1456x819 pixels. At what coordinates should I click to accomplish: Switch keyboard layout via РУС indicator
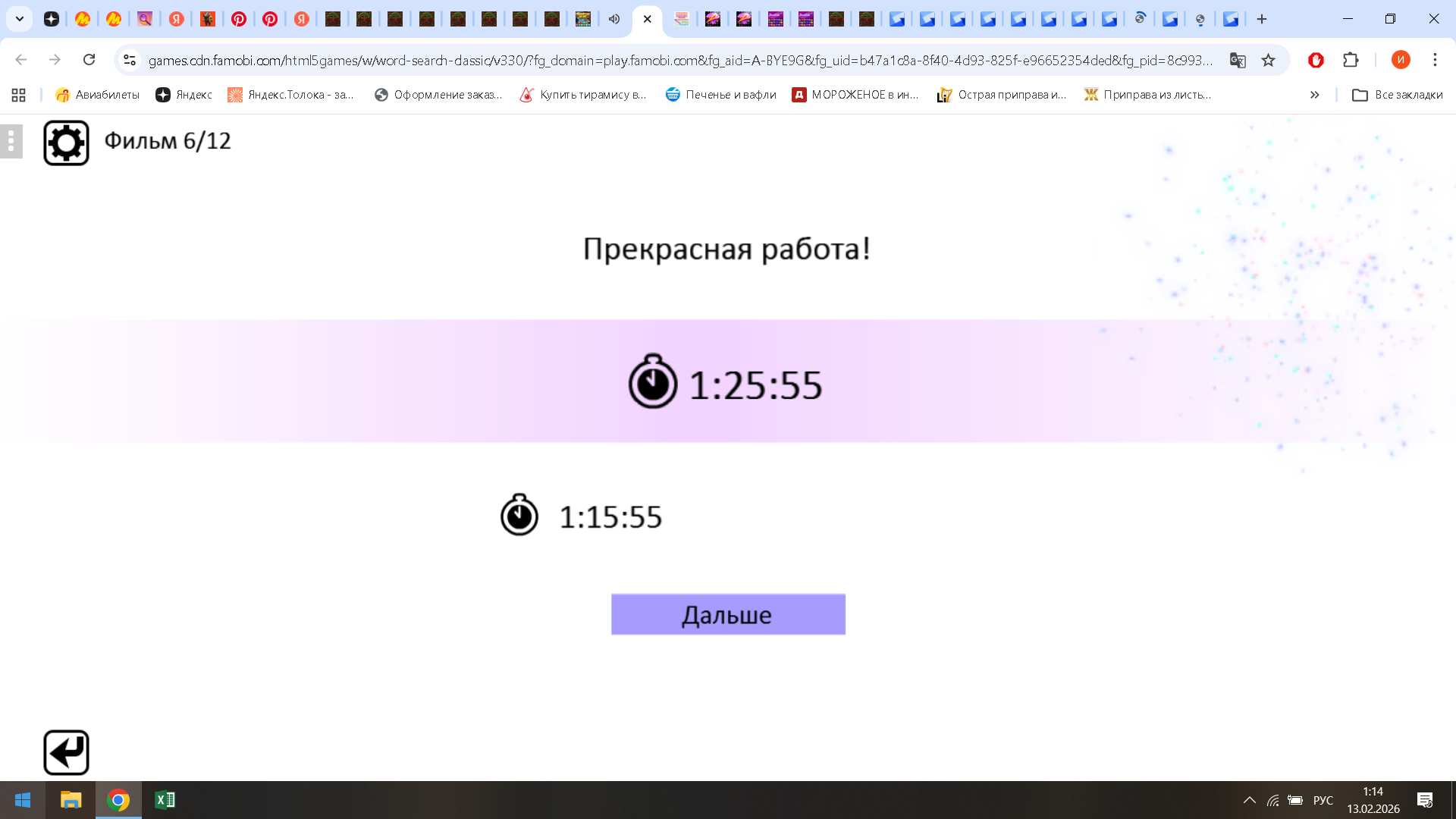coord(1323,800)
